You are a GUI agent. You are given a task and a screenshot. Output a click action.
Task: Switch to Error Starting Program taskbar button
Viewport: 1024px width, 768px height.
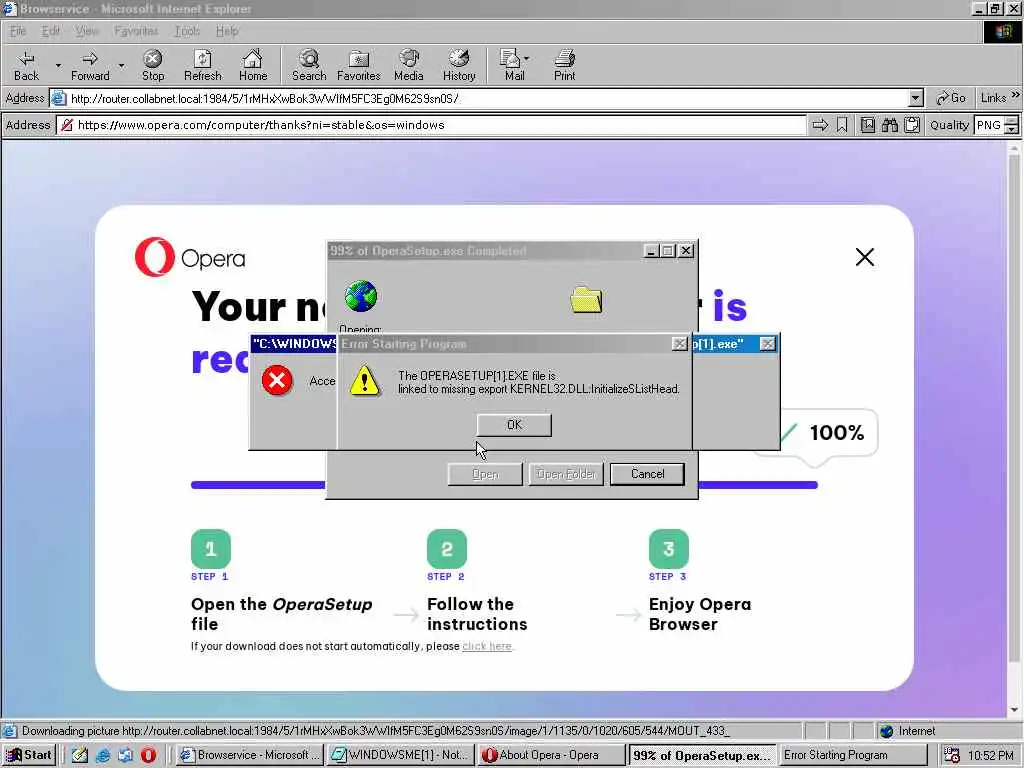click(852, 755)
